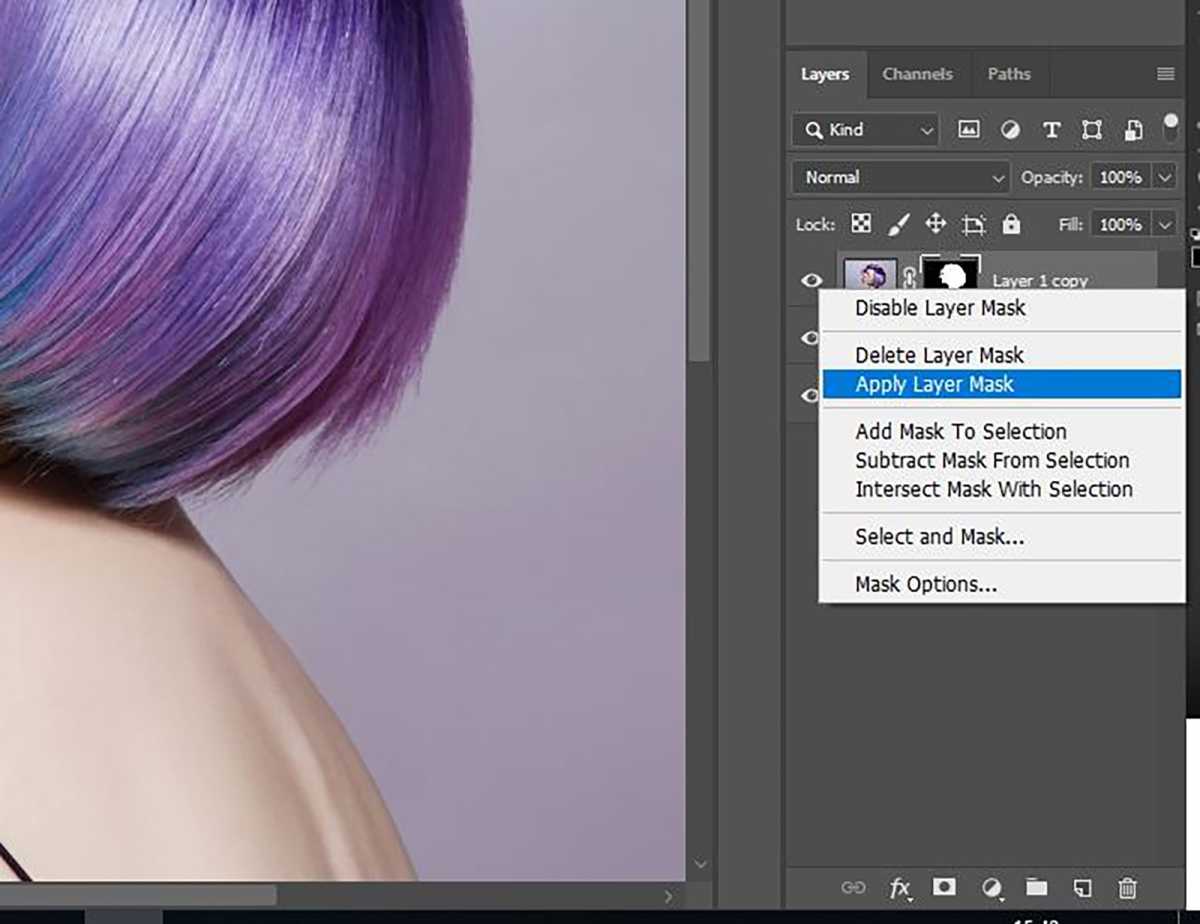Image resolution: width=1200 pixels, height=924 pixels.
Task: Hide Layer 1 copy visibility
Action: pos(812,281)
